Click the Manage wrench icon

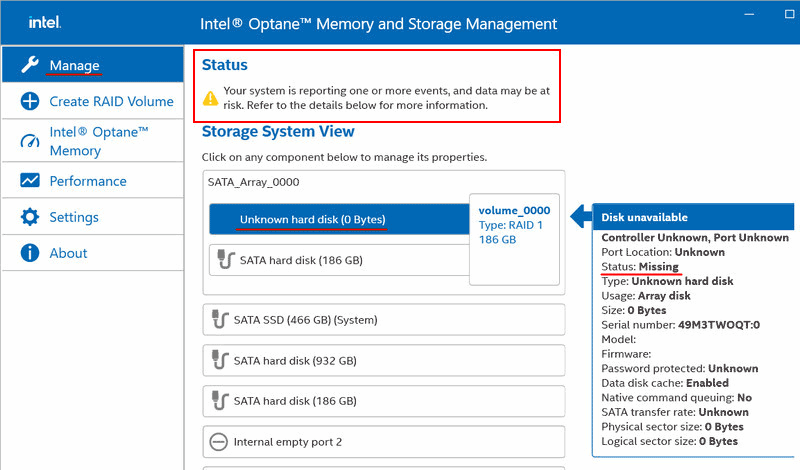30,65
